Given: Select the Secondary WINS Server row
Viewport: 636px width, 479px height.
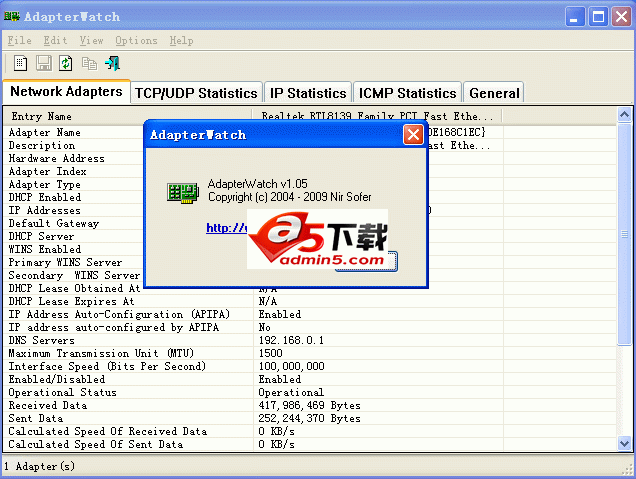Looking at the screenshot, I should click(x=310, y=275).
